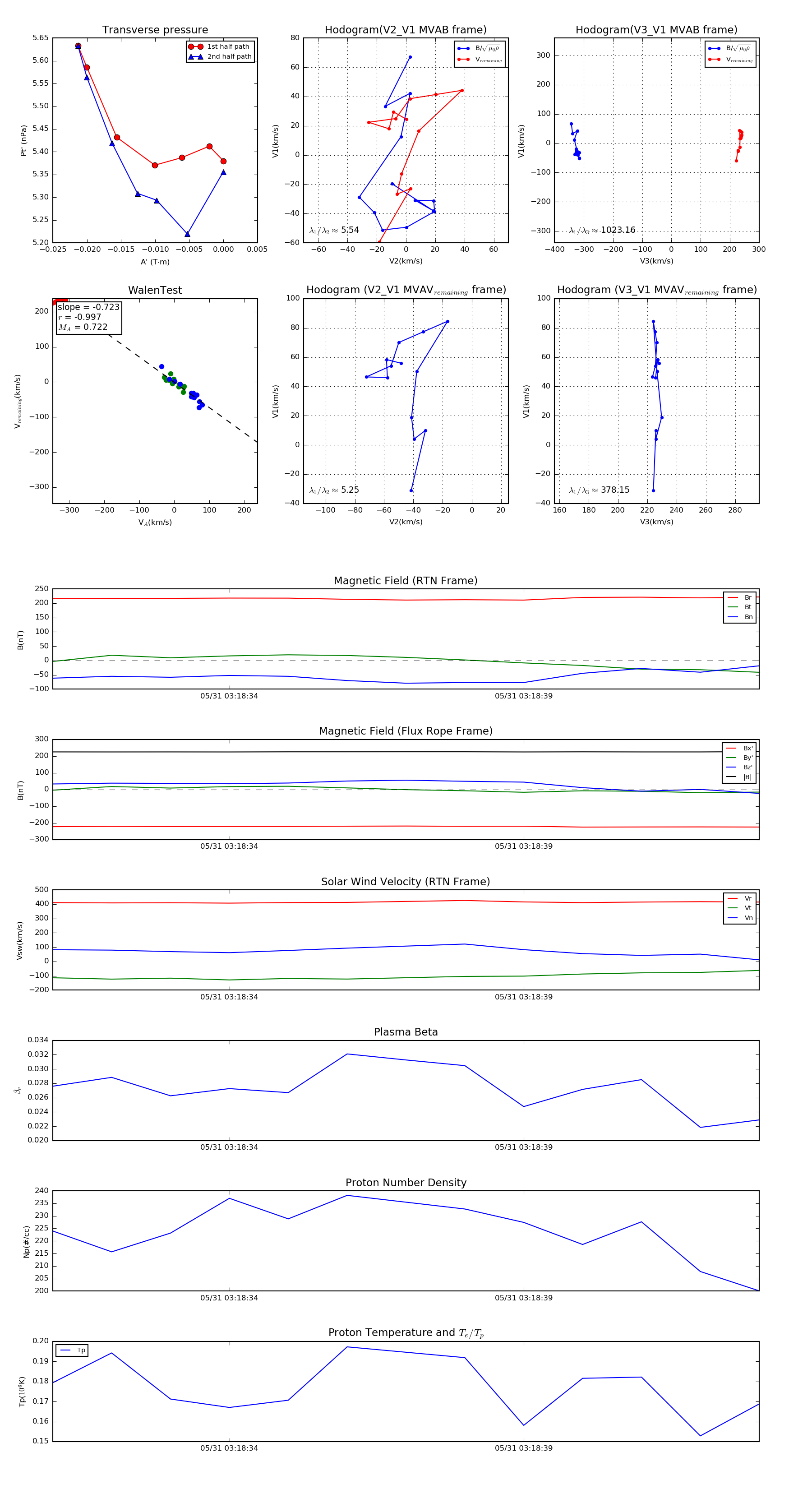
Task: Click '05/31 03:18:39' tick under Proton Number Density
Action: [524, 1298]
